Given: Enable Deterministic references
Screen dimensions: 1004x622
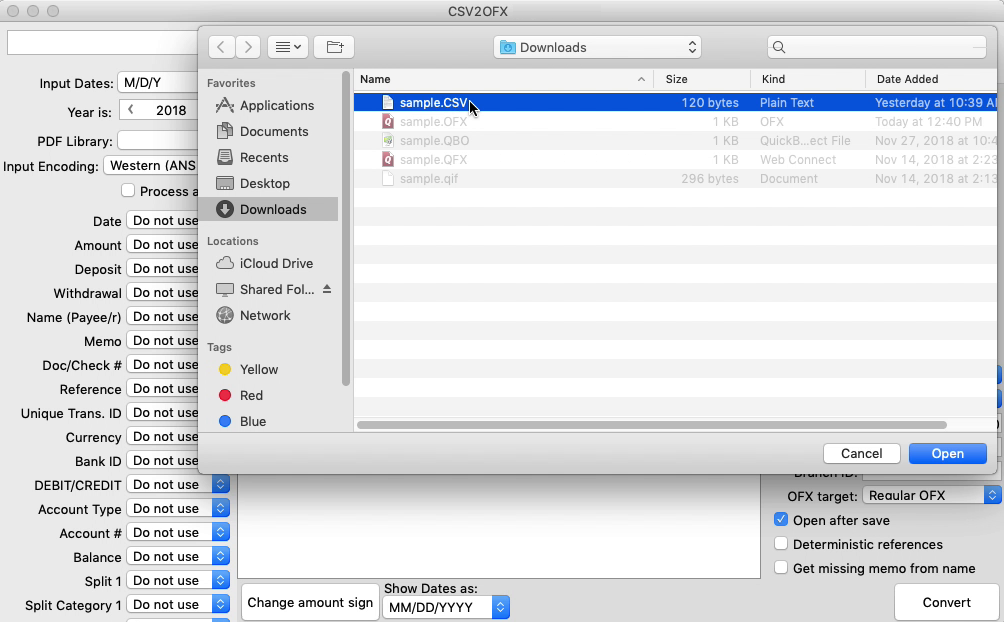Looking at the screenshot, I should click(x=781, y=544).
